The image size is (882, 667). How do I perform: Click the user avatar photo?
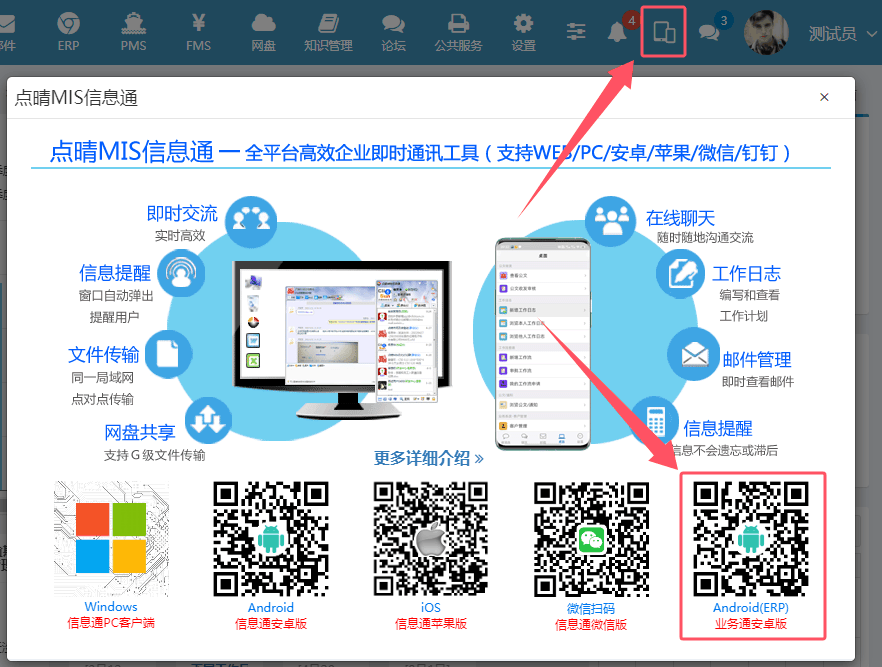(x=766, y=32)
